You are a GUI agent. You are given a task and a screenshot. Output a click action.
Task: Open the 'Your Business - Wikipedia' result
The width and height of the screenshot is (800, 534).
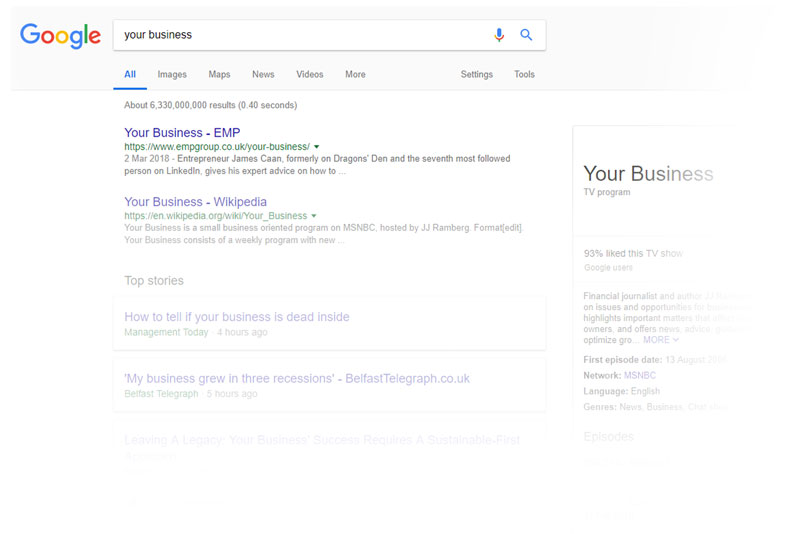tap(195, 202)
